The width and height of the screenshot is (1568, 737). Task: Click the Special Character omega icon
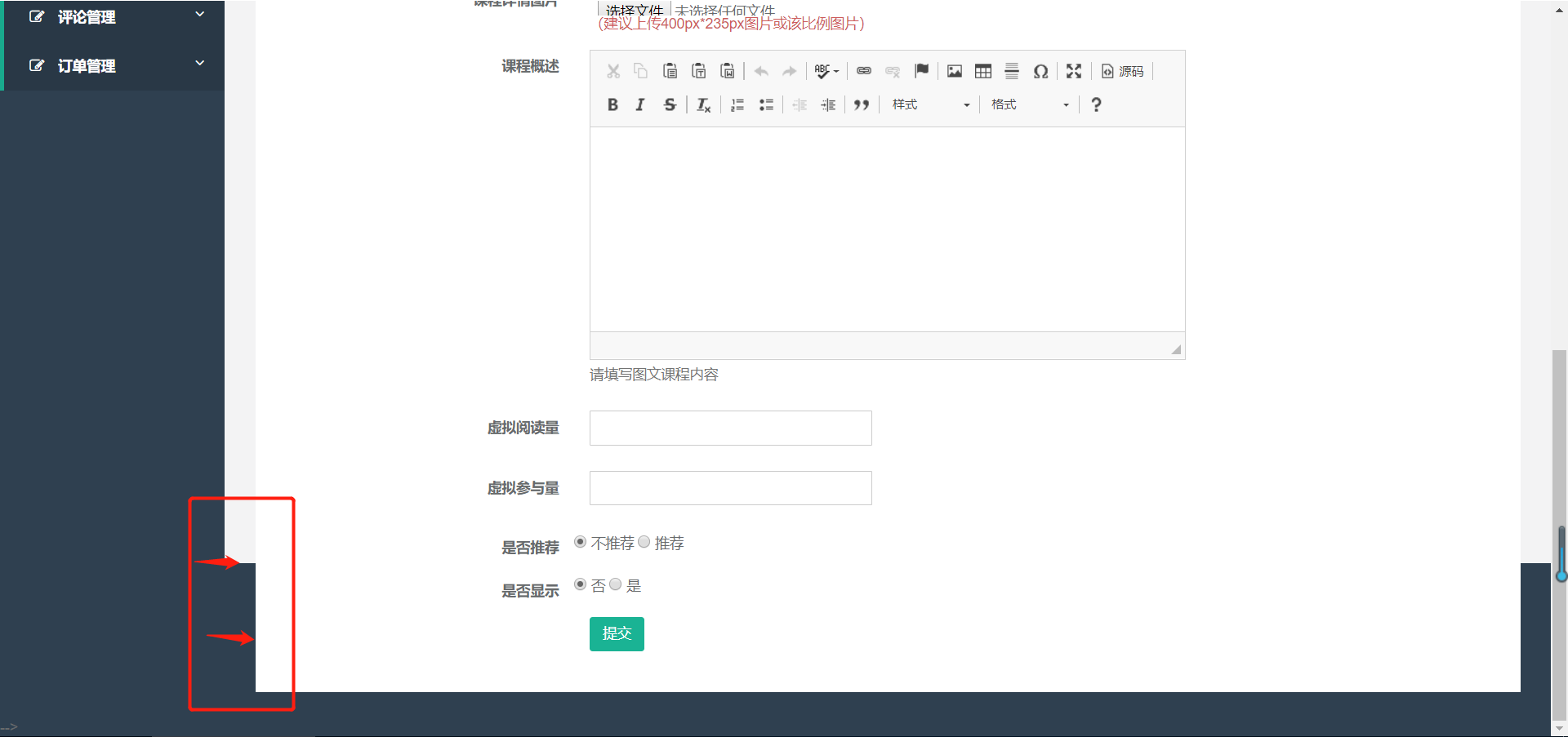(1040, 71)
